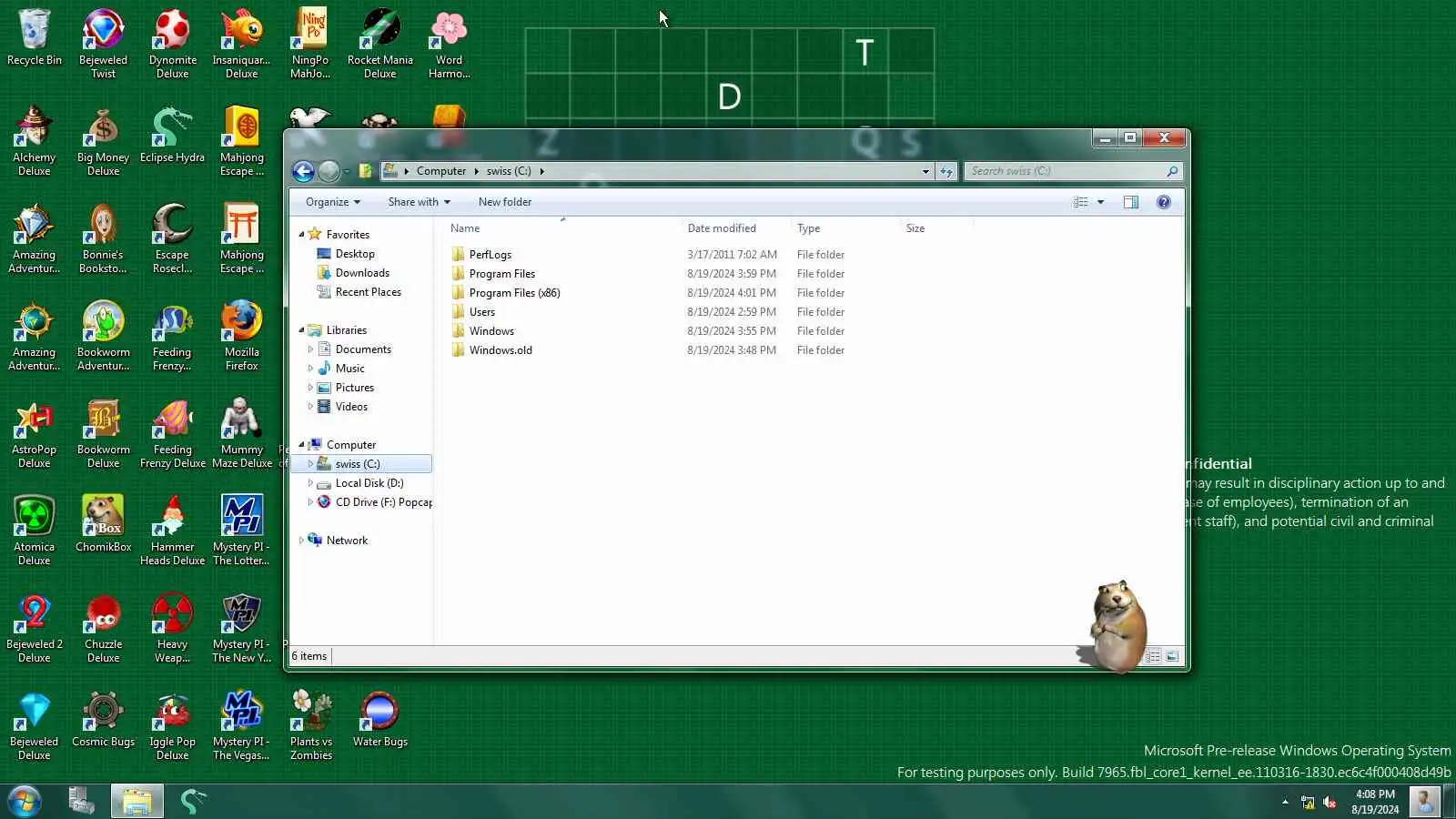Viewport: 1456px width, 819px height.
Task: Collapse the Computer tree section
Action: click(x=301, y=445)
